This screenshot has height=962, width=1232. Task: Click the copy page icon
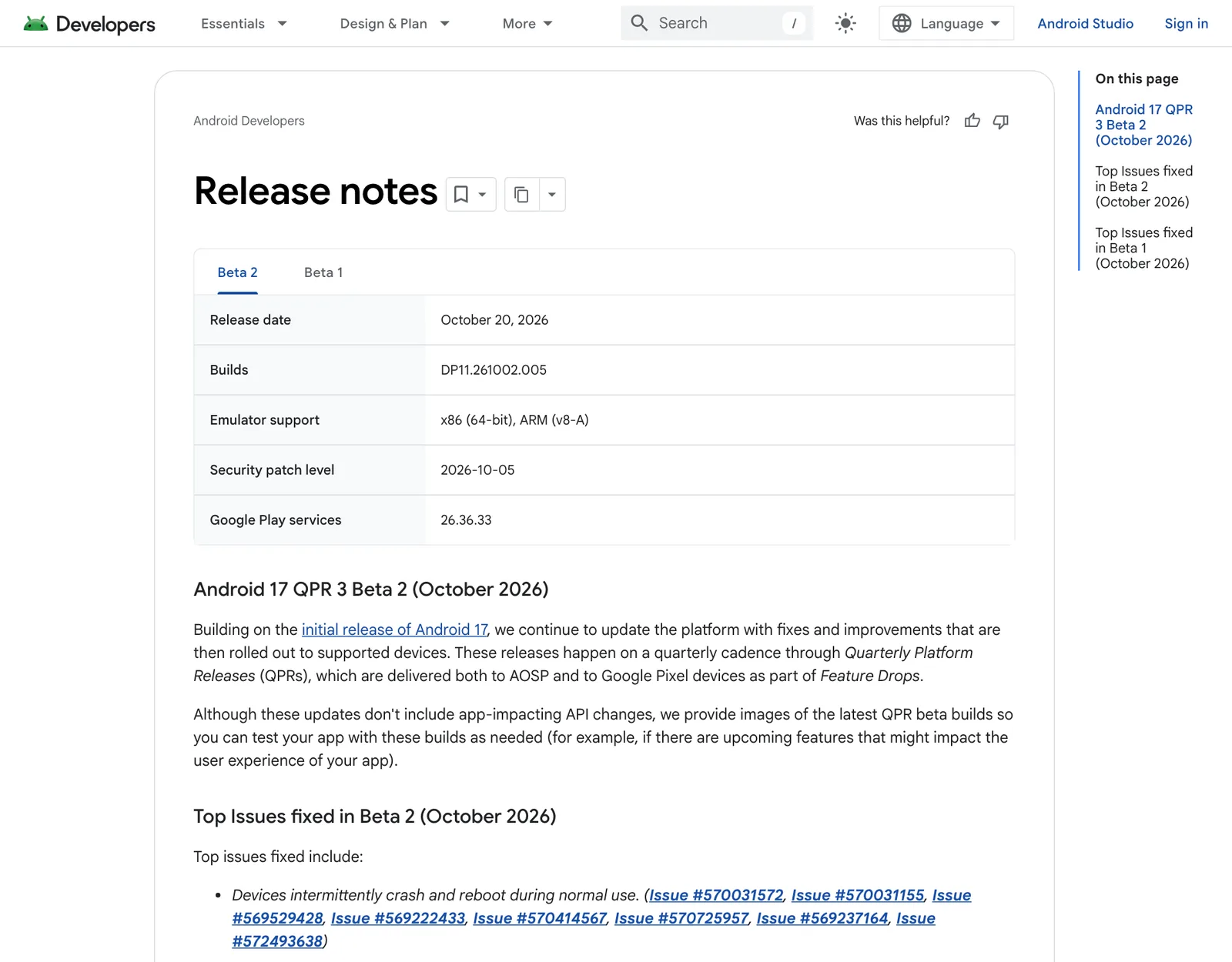click(x=521, y=194)
